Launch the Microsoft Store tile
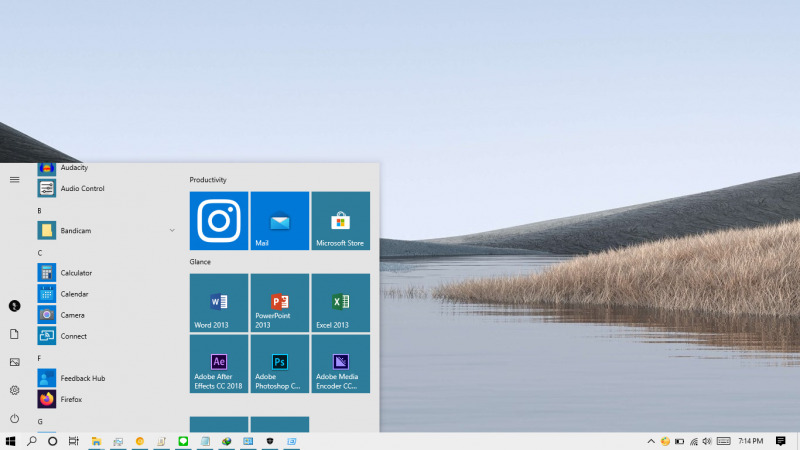800x450 pixels. pyautogui.click(x=341, y=220)
